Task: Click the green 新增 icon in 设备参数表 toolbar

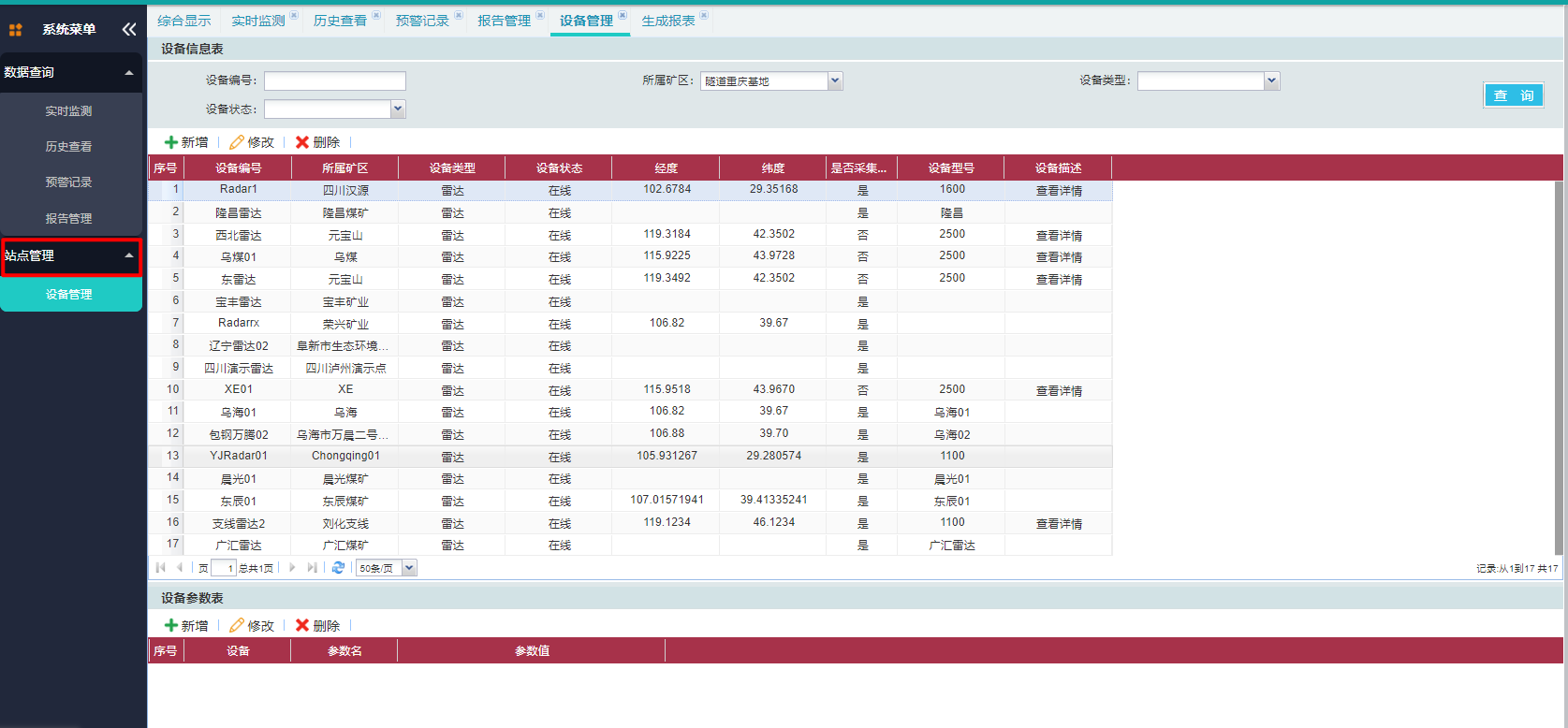Action: (171, 626)
